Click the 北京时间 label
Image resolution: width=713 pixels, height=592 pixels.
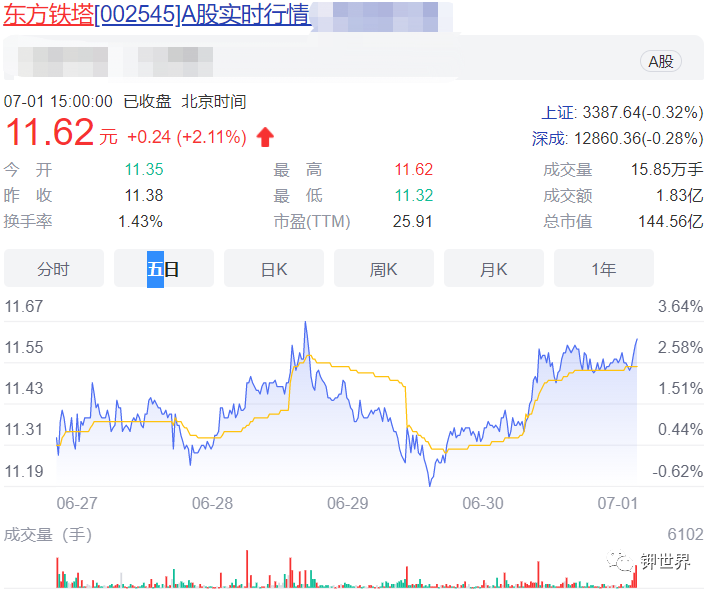[x=214, y=101]
